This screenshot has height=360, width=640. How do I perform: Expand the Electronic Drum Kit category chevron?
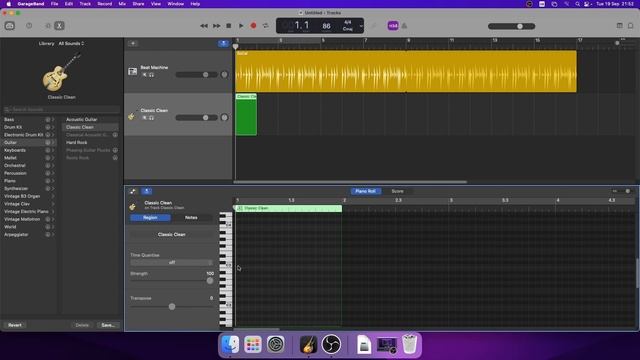tap(53, 135)
